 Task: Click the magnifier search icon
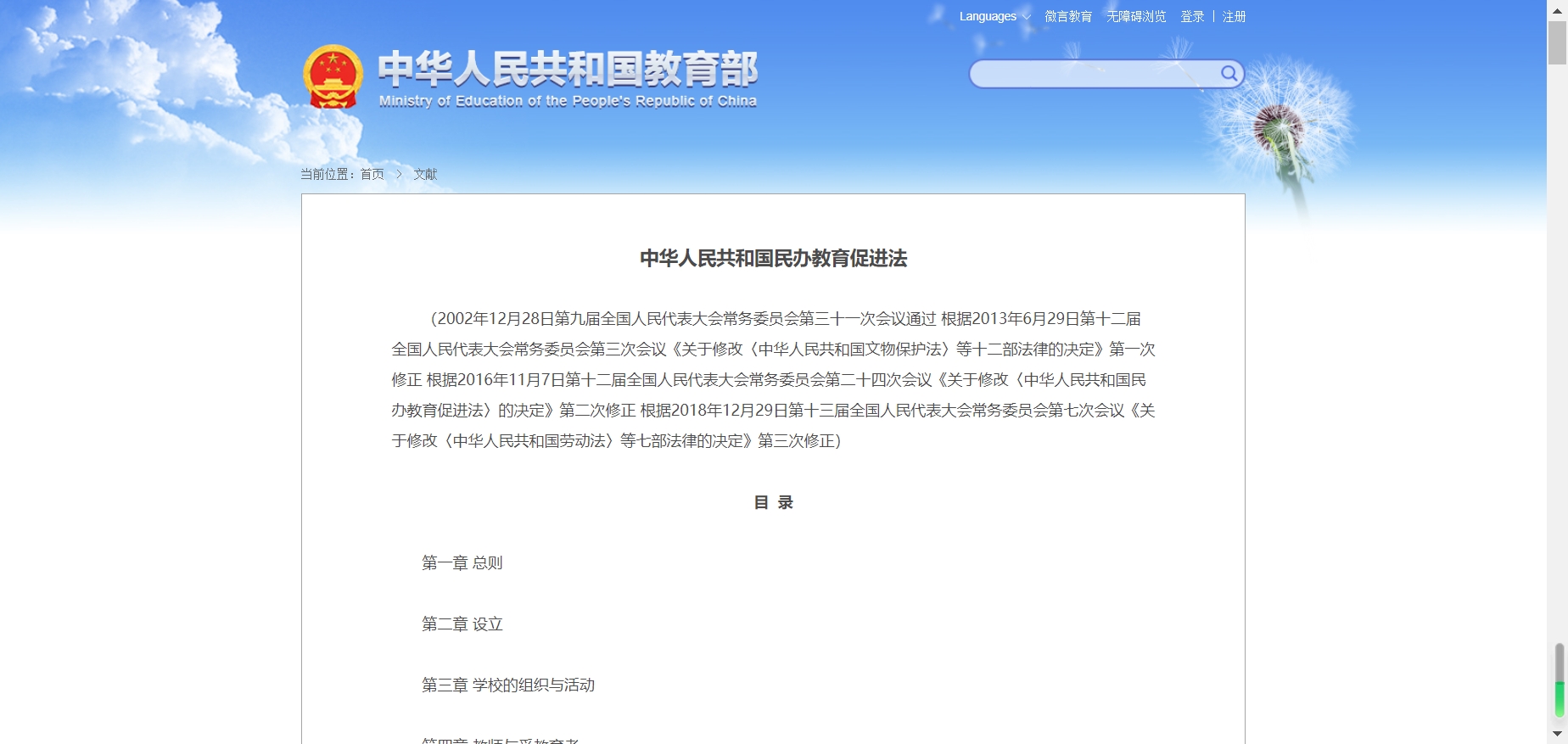(1229, 73)
